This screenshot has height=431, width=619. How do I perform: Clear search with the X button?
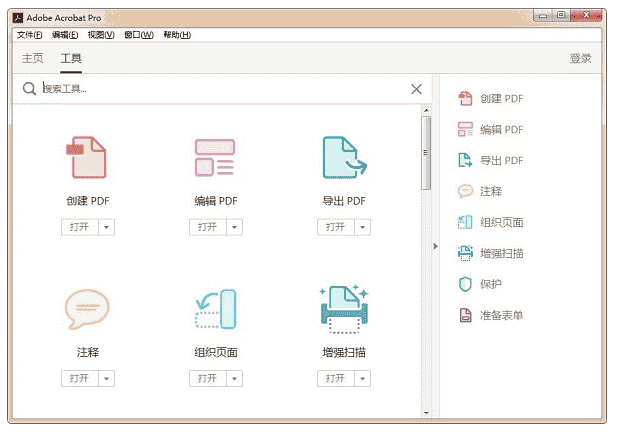pyautogui.click(x=417, y=89)
